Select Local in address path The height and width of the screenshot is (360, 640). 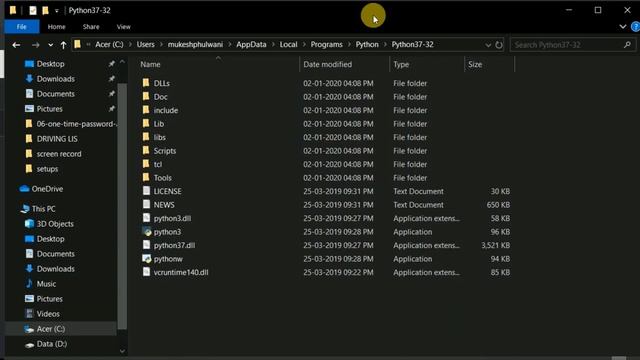tap(288, 44)
